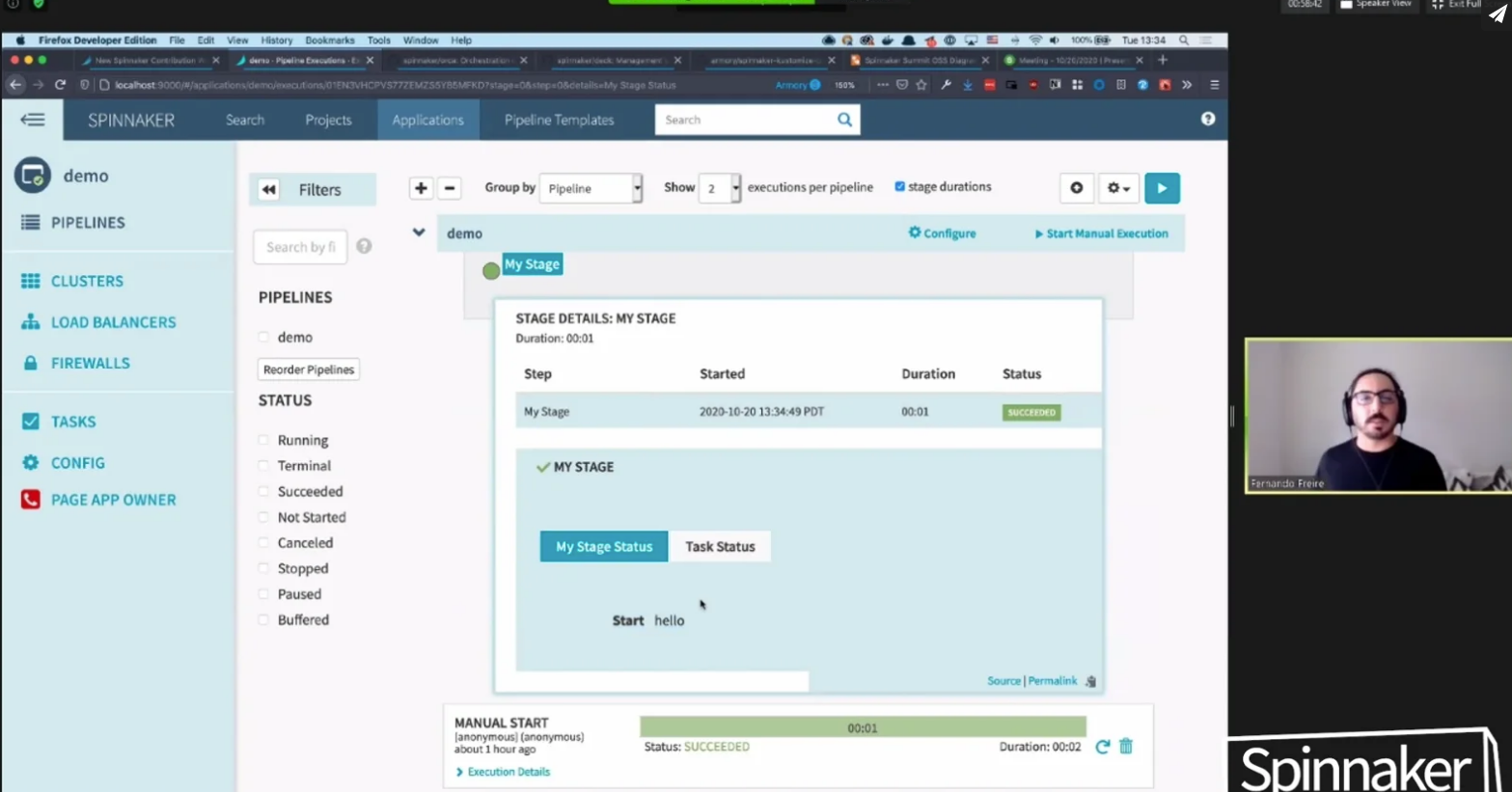Check the demo pipeline filter checkbox
Viewport: 1512px width, 792px height.
click(x=263, y=338)
